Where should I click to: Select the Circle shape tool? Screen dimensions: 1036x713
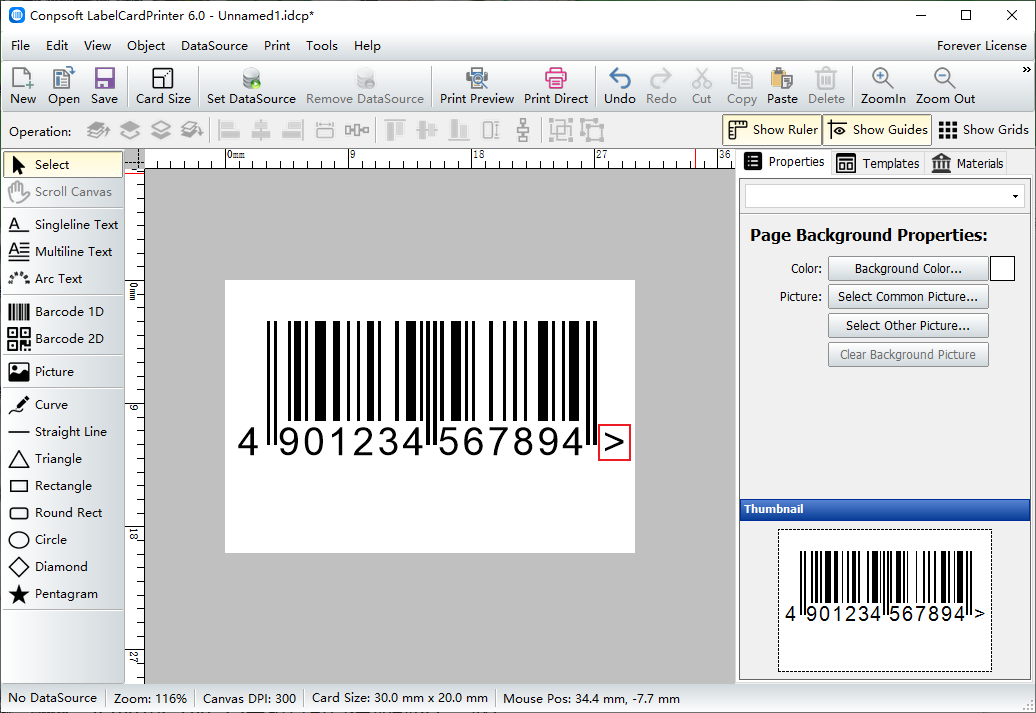63,540
